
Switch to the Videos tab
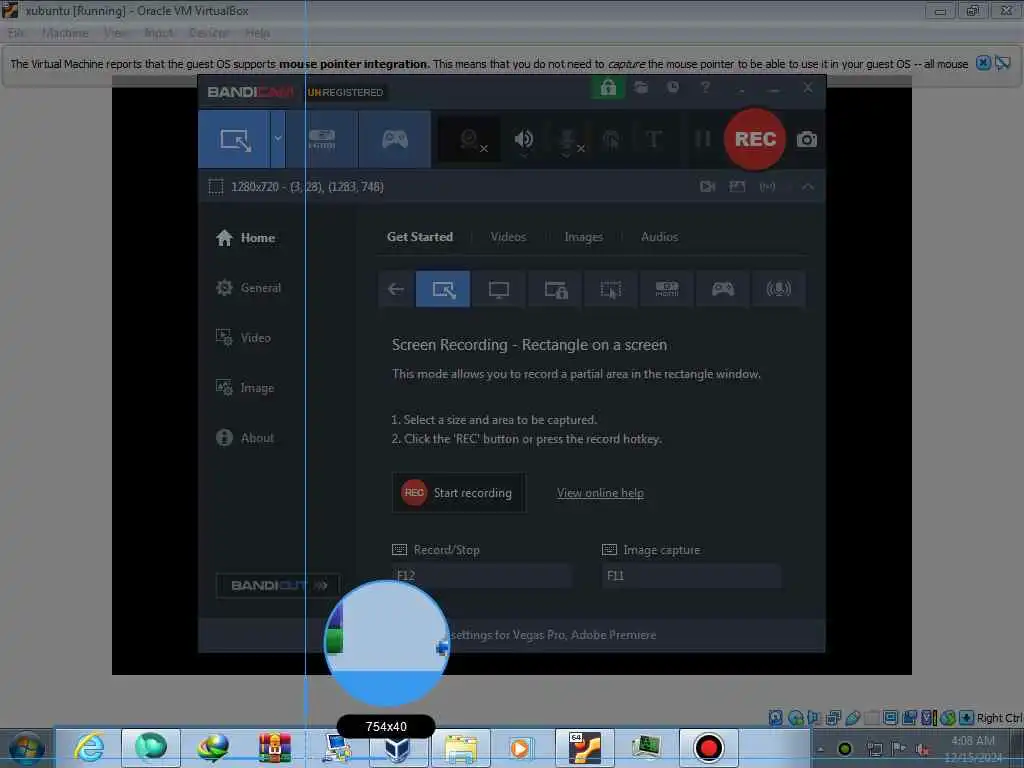[x=508, y=237]
